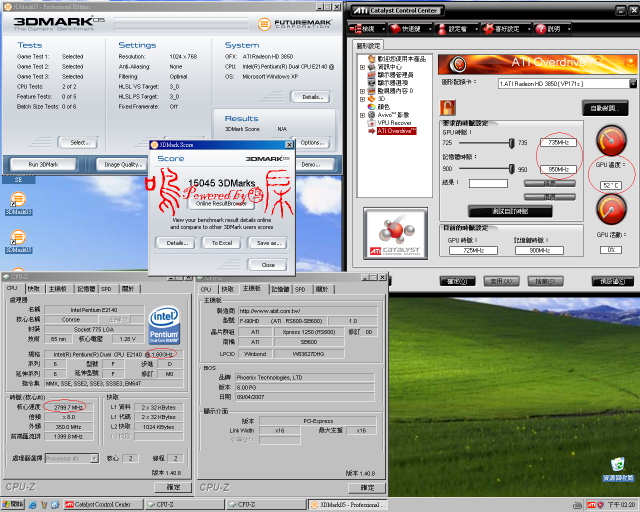Click the unlock padlock icon in ATI Overdrive
The image size is (640, 512).
pos(448,108)
